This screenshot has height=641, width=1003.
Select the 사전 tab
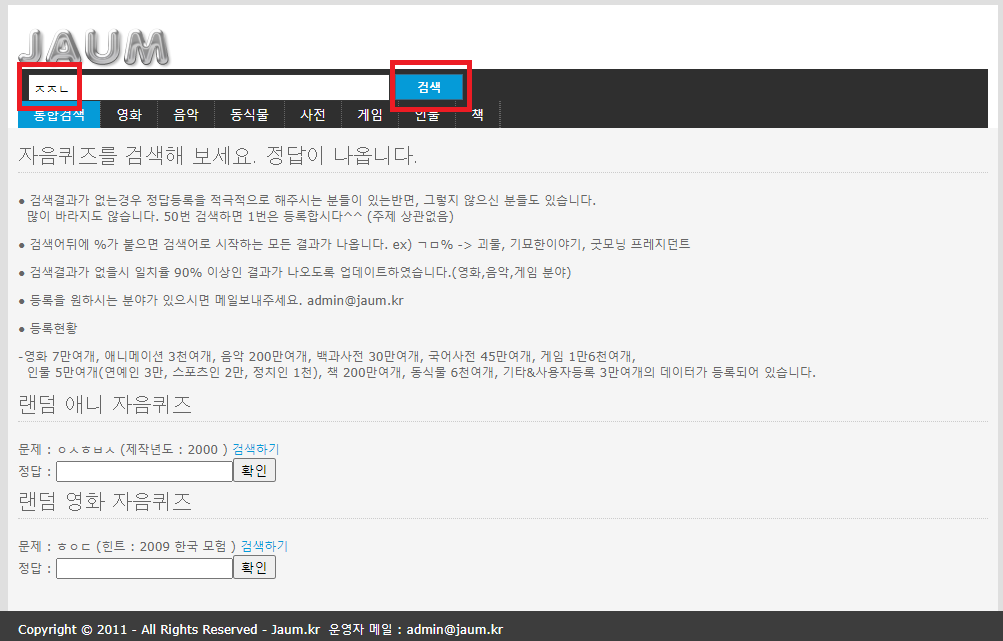(313, 115)
